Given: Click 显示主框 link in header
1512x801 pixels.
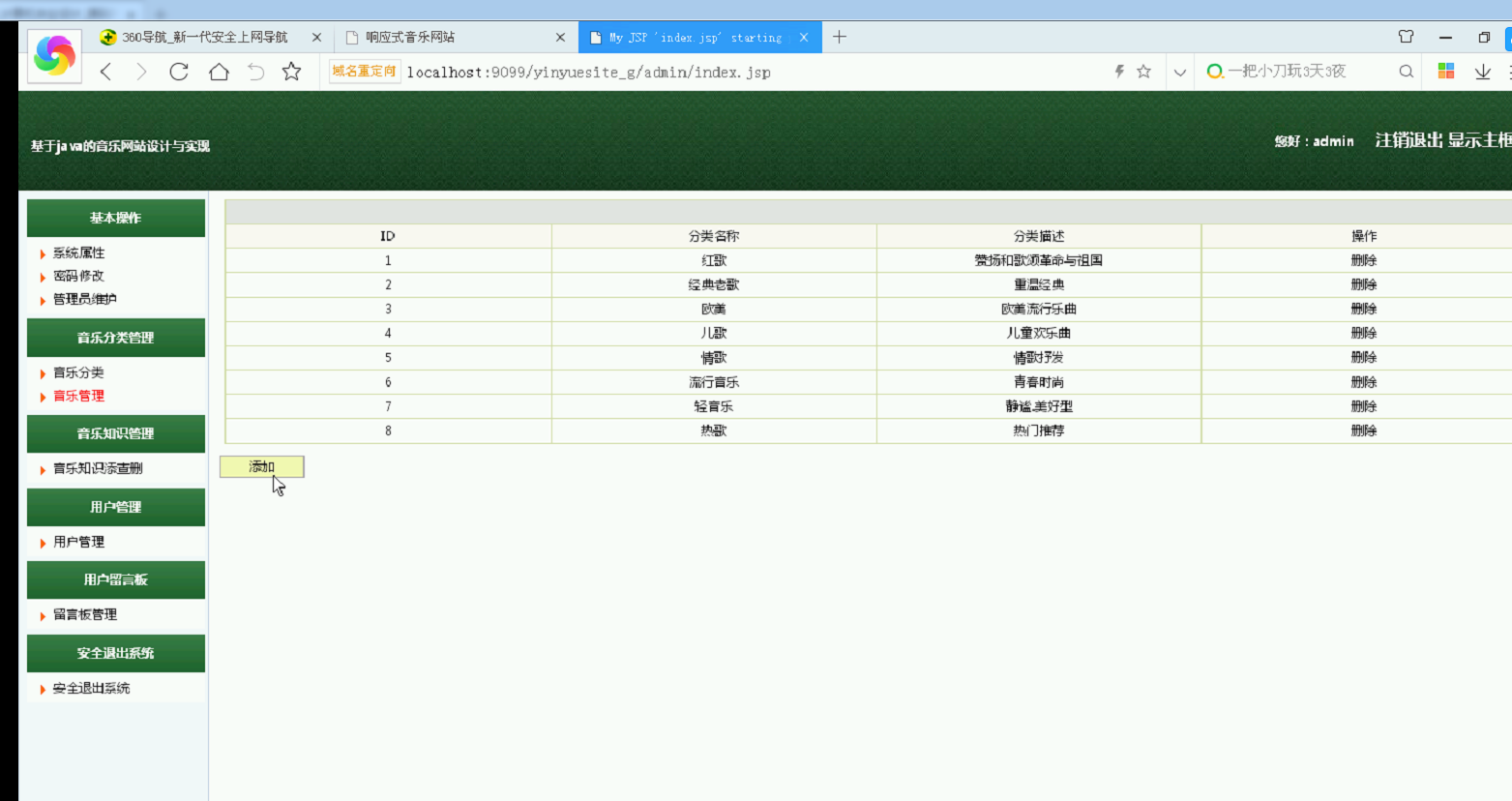Looking at the screenshot, I should tap(1479, 140).
